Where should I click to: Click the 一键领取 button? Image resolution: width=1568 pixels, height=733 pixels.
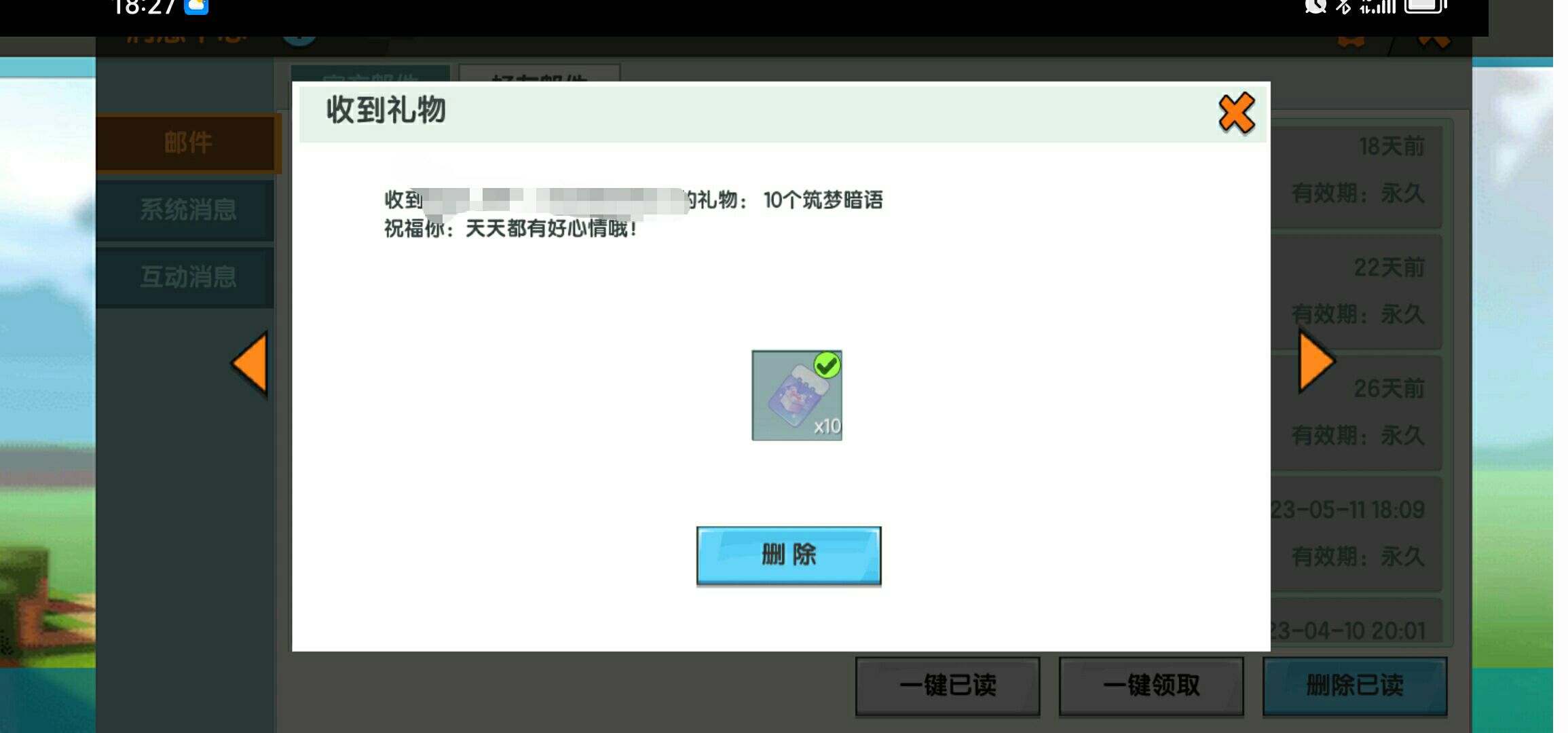click(x=1151, y=685)
